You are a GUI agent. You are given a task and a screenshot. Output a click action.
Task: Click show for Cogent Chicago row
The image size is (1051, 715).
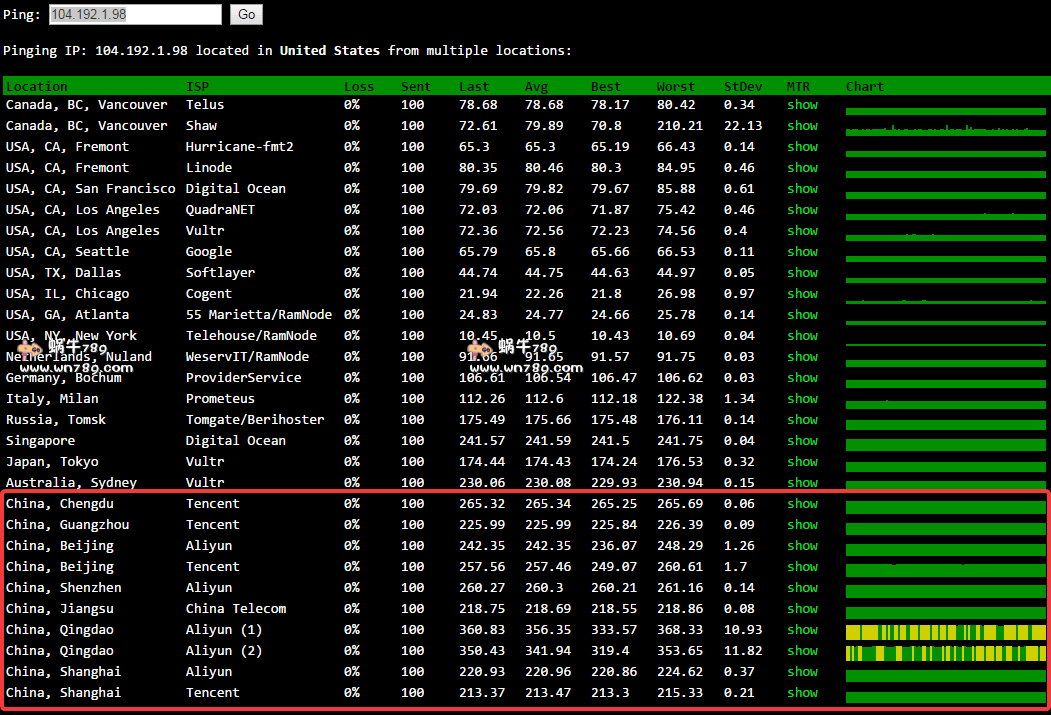point(802,294)
